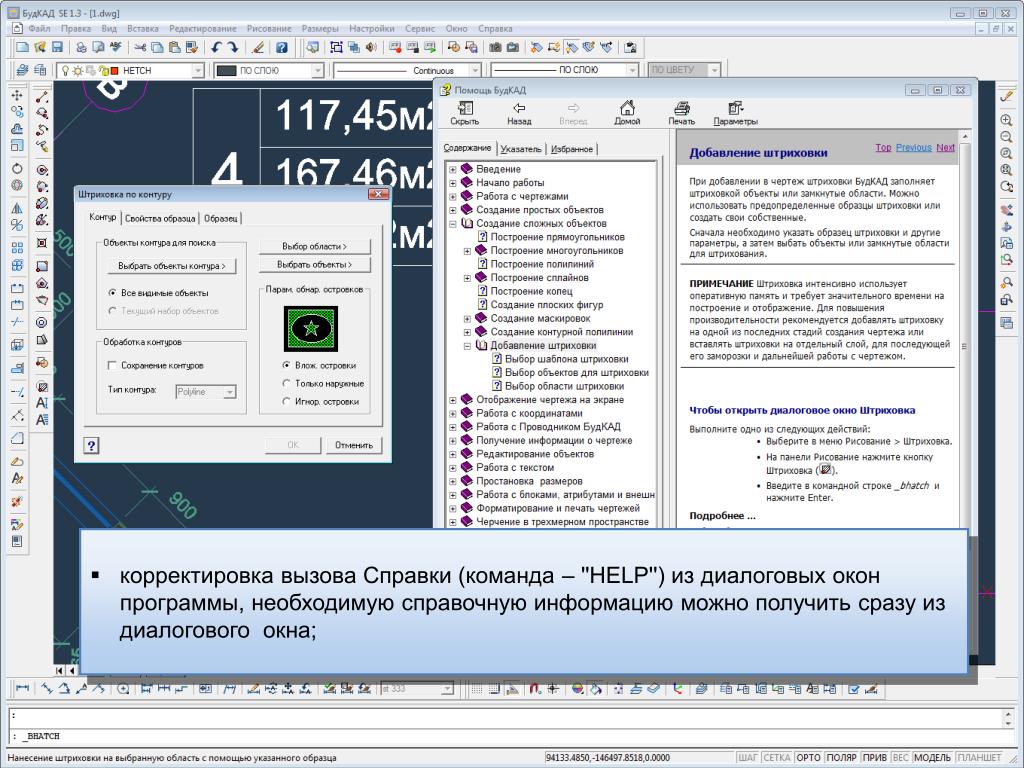Toggle ШАГ snap in status bar
The height and width of the screenshot is (768, 1024).
point(747,758)
